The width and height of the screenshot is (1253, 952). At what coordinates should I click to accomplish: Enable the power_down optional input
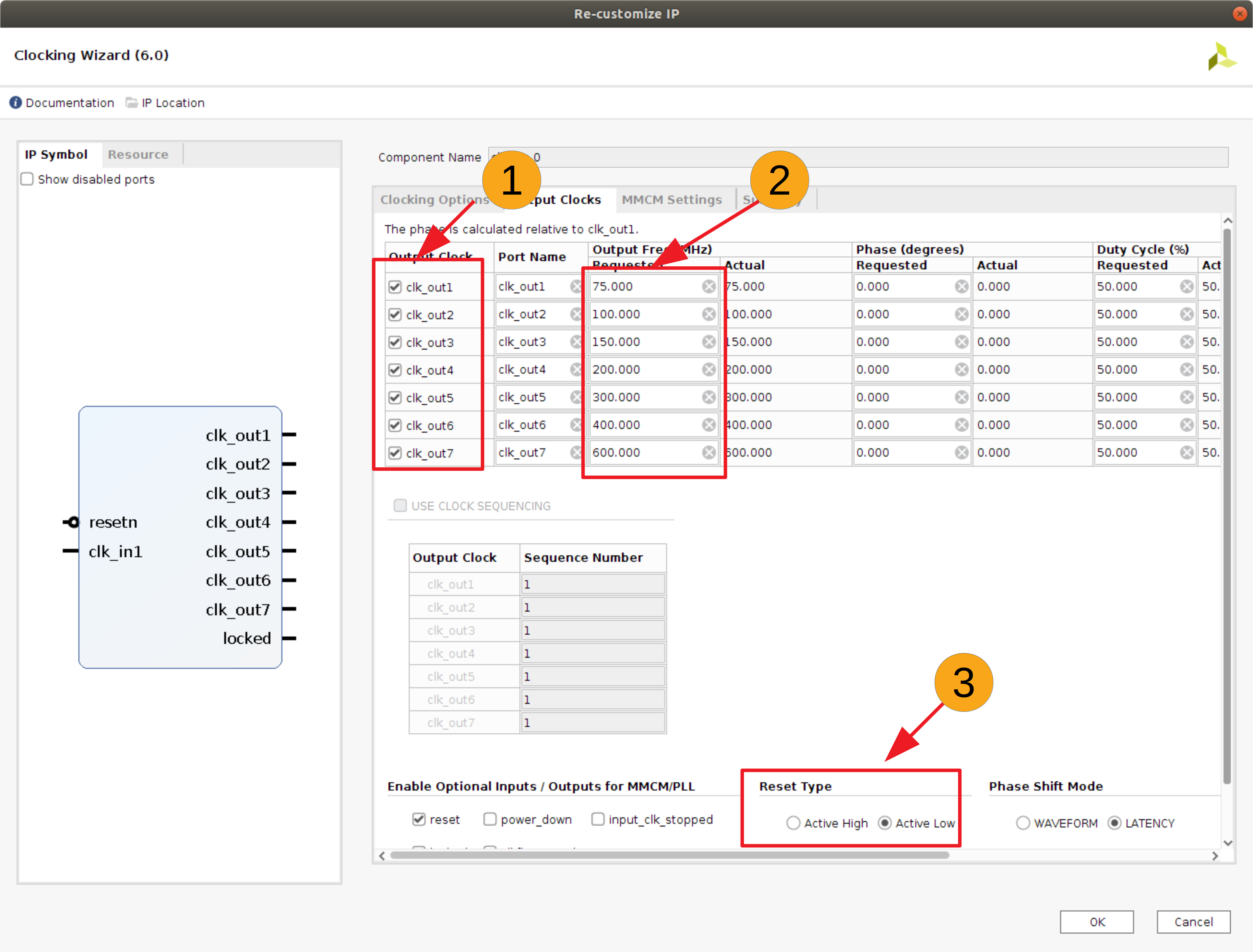tap(490, 820)
